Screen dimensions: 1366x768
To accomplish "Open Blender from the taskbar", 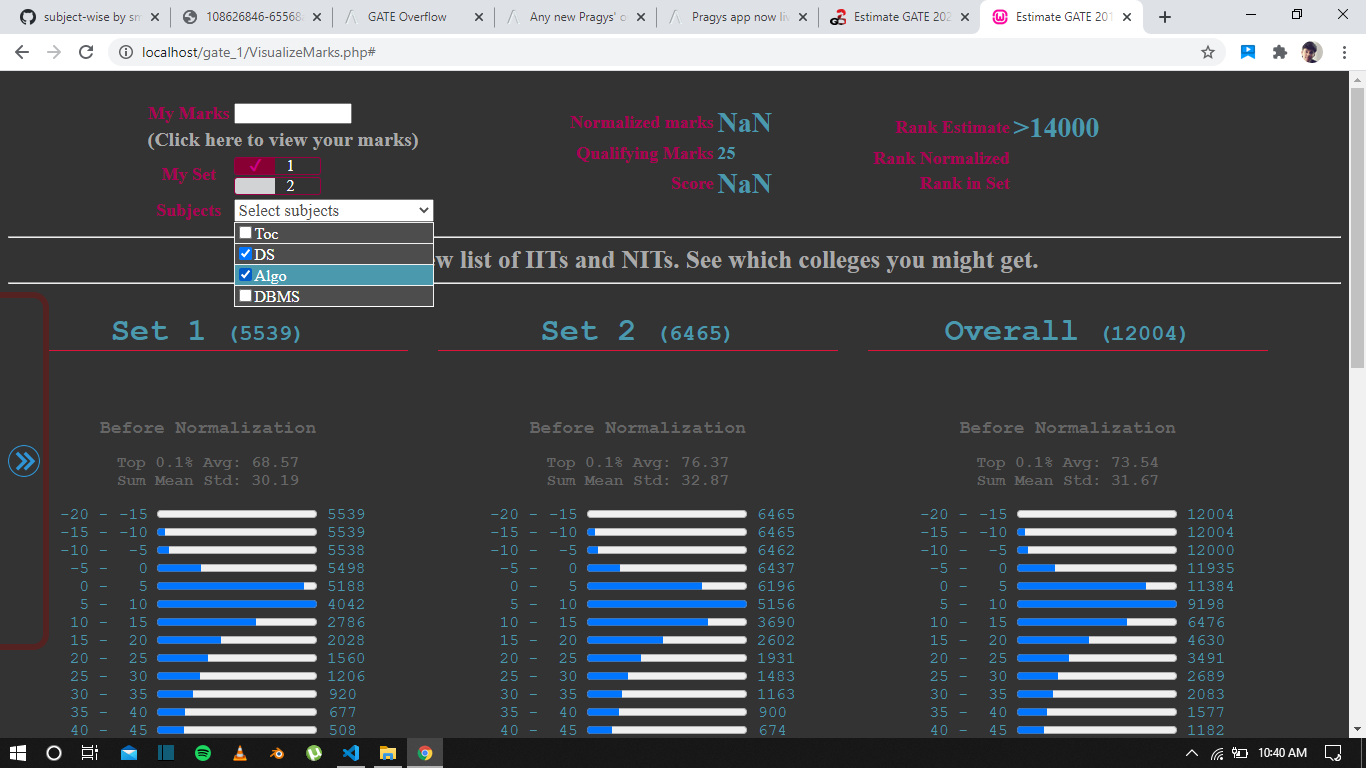I will (x=277, y=753).
